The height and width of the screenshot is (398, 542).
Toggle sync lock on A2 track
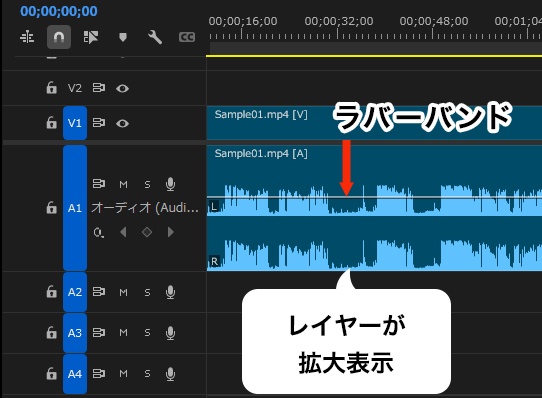(99, 292)
